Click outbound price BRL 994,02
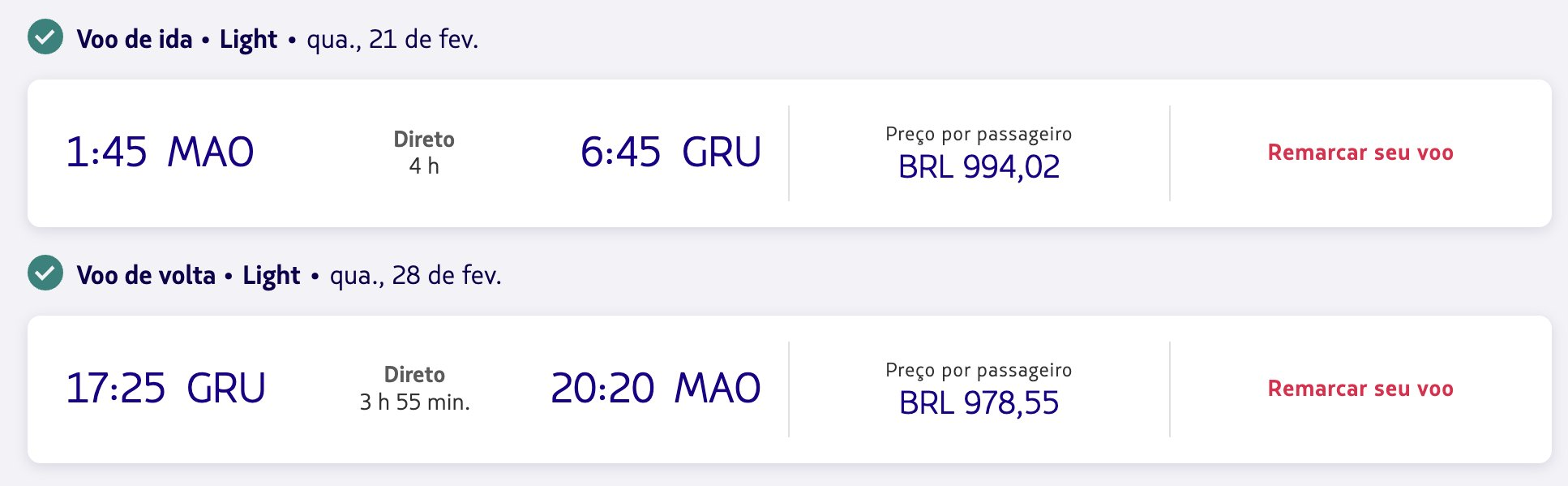This screenshot has width=1568, height=486. pos(979,167)
